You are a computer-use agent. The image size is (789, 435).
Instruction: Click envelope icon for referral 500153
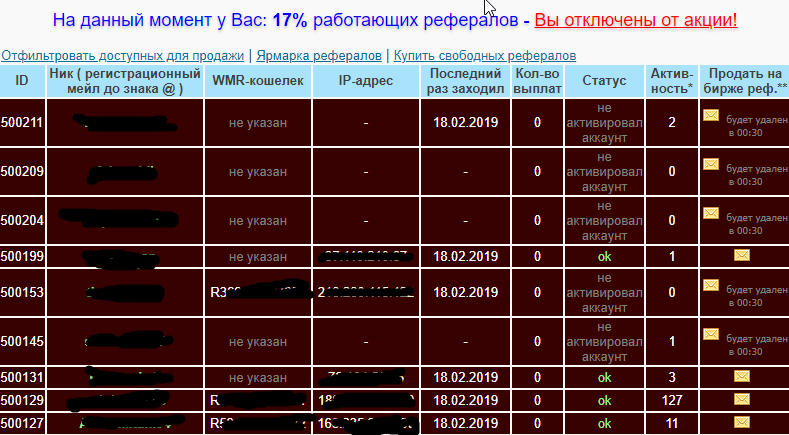[x=711, y=286]
